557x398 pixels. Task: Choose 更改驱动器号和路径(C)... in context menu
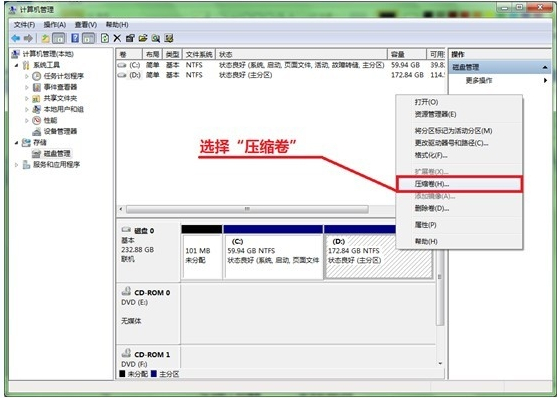coord(459,143)
